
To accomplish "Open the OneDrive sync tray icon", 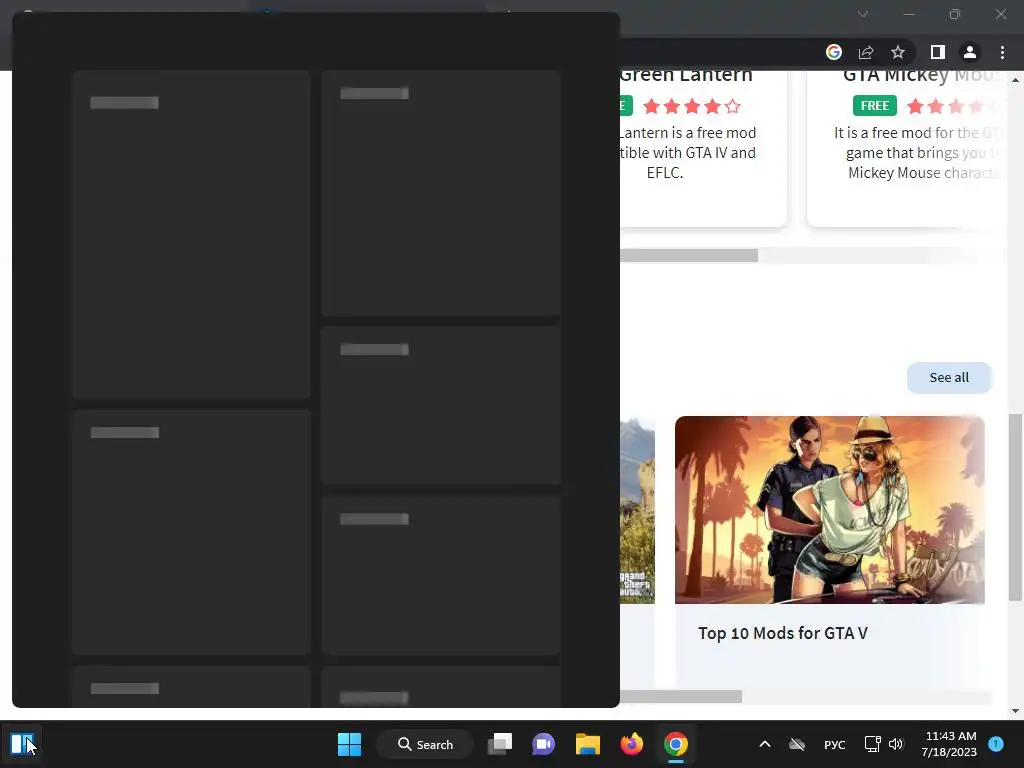I will click(797, 744).
